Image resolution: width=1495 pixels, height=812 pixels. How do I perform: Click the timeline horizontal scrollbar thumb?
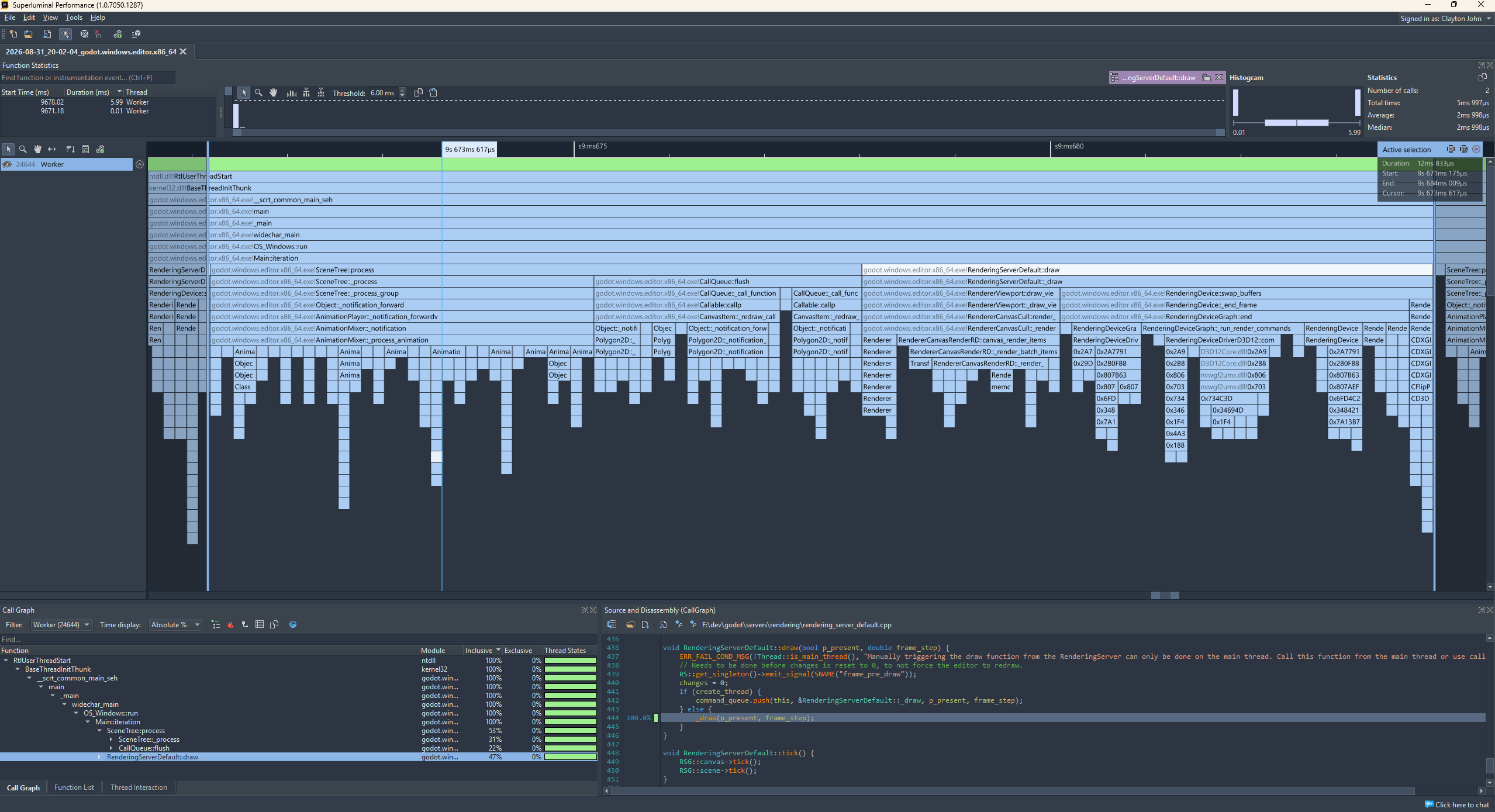coord(1165,595)
